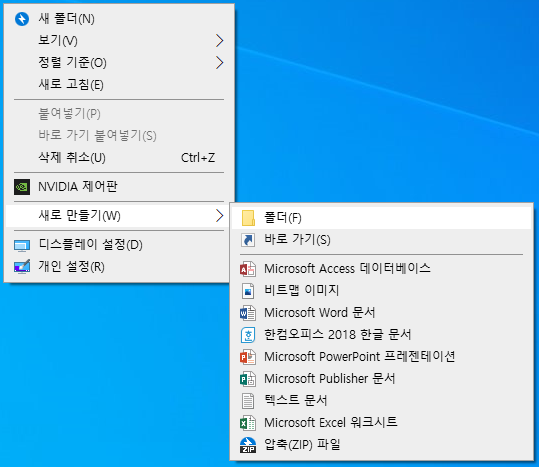Click the blue lightning icon beside 새 폴더(N)

coord(22,19)
